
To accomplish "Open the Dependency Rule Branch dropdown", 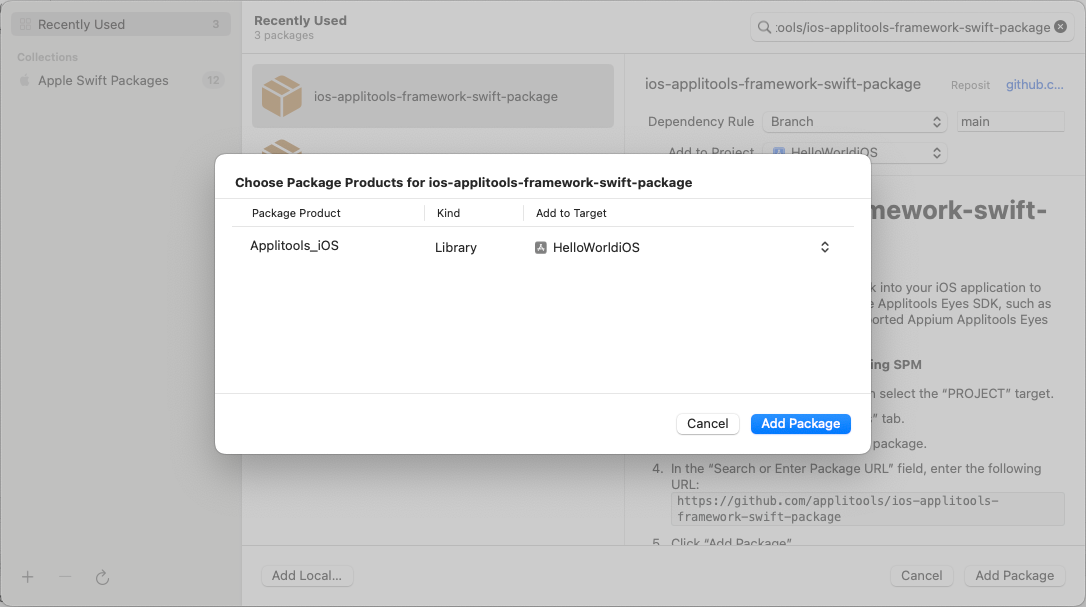I will tap(855, 122).
